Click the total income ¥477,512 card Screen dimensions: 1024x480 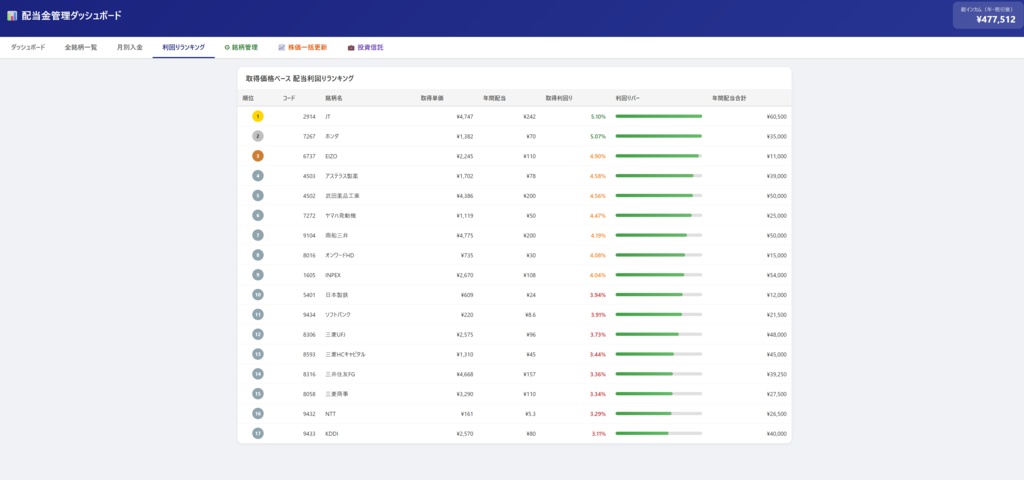click(x=987, y=15)
